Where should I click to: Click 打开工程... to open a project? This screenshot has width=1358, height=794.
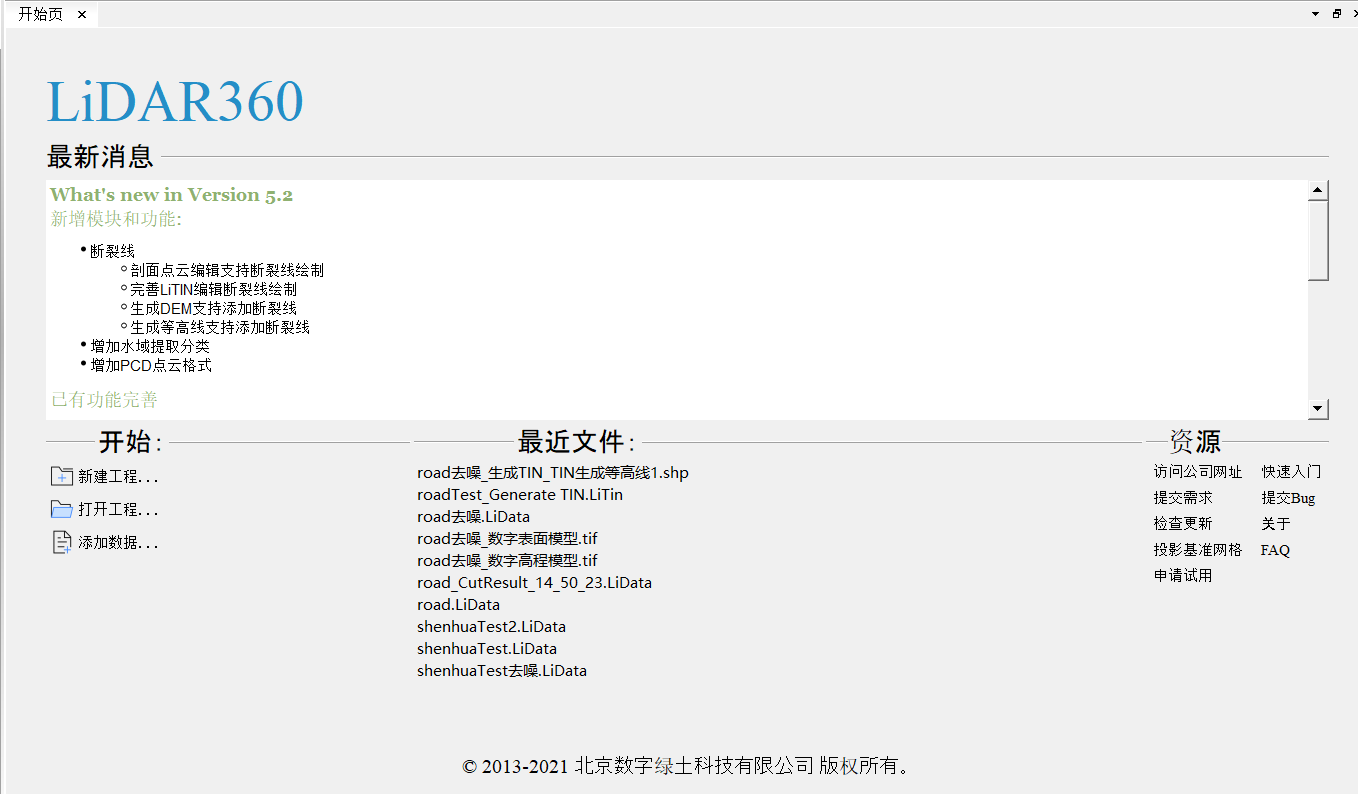[118, 510]
